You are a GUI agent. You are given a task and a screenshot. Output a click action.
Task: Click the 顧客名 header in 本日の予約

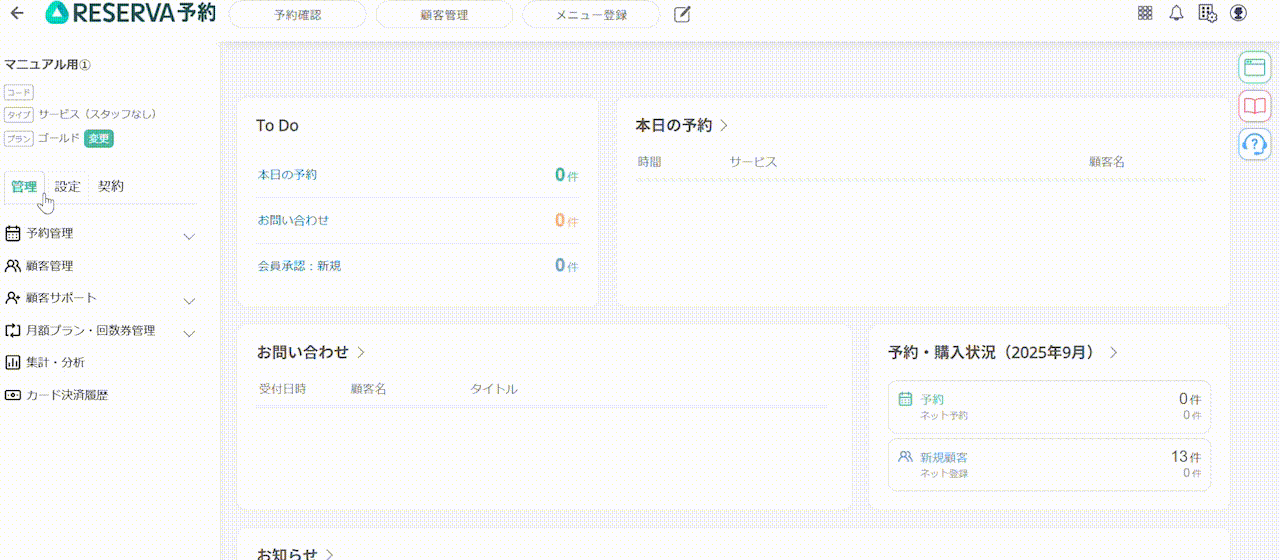1107,161
